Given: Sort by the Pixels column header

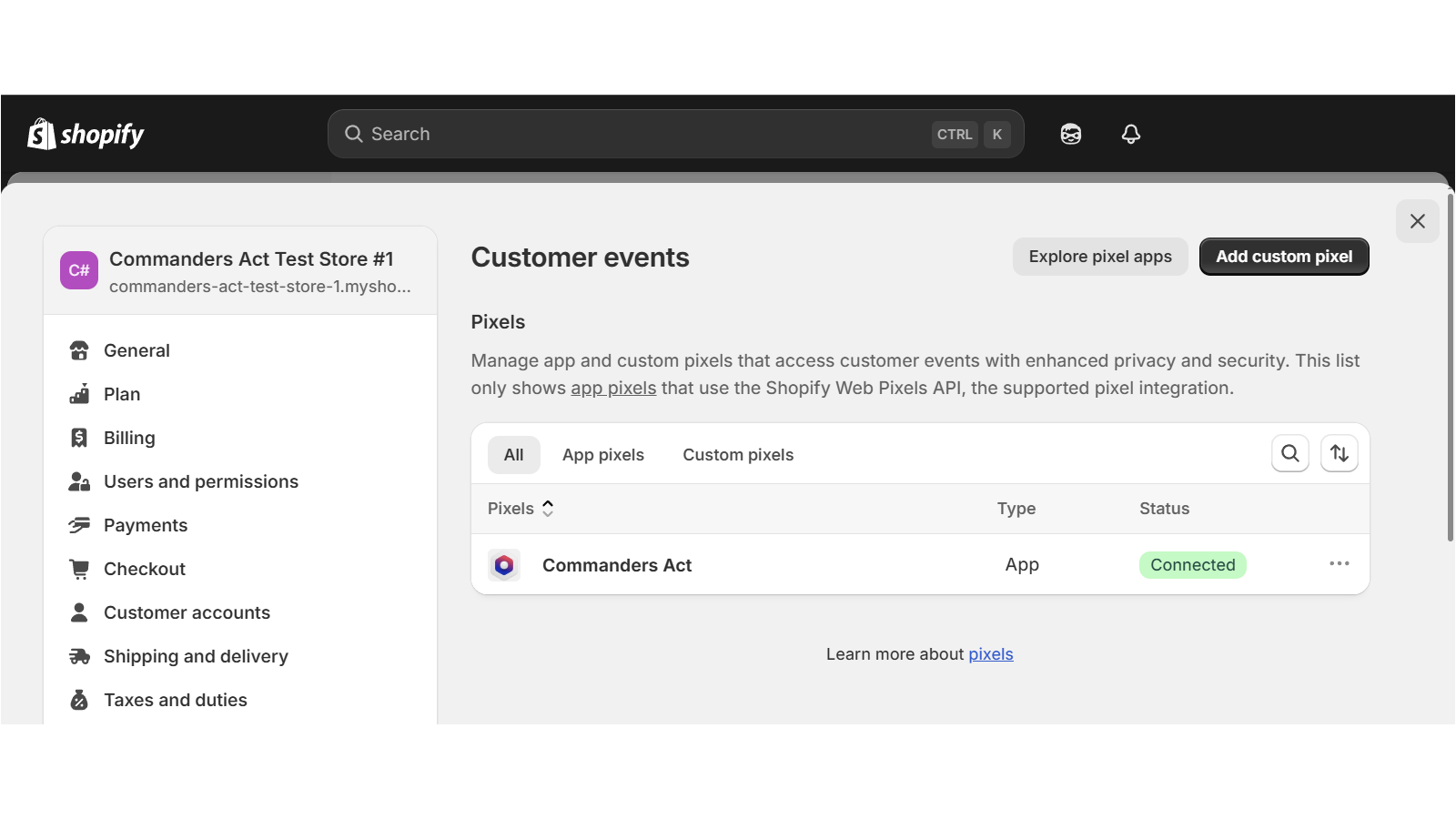Looking at the screenshot, I should click(x=521, y=509).
